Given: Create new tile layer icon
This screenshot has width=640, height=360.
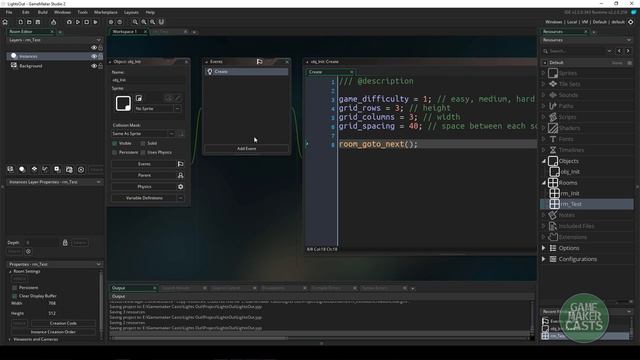Looking at the screenshot, I should [34, 169].
